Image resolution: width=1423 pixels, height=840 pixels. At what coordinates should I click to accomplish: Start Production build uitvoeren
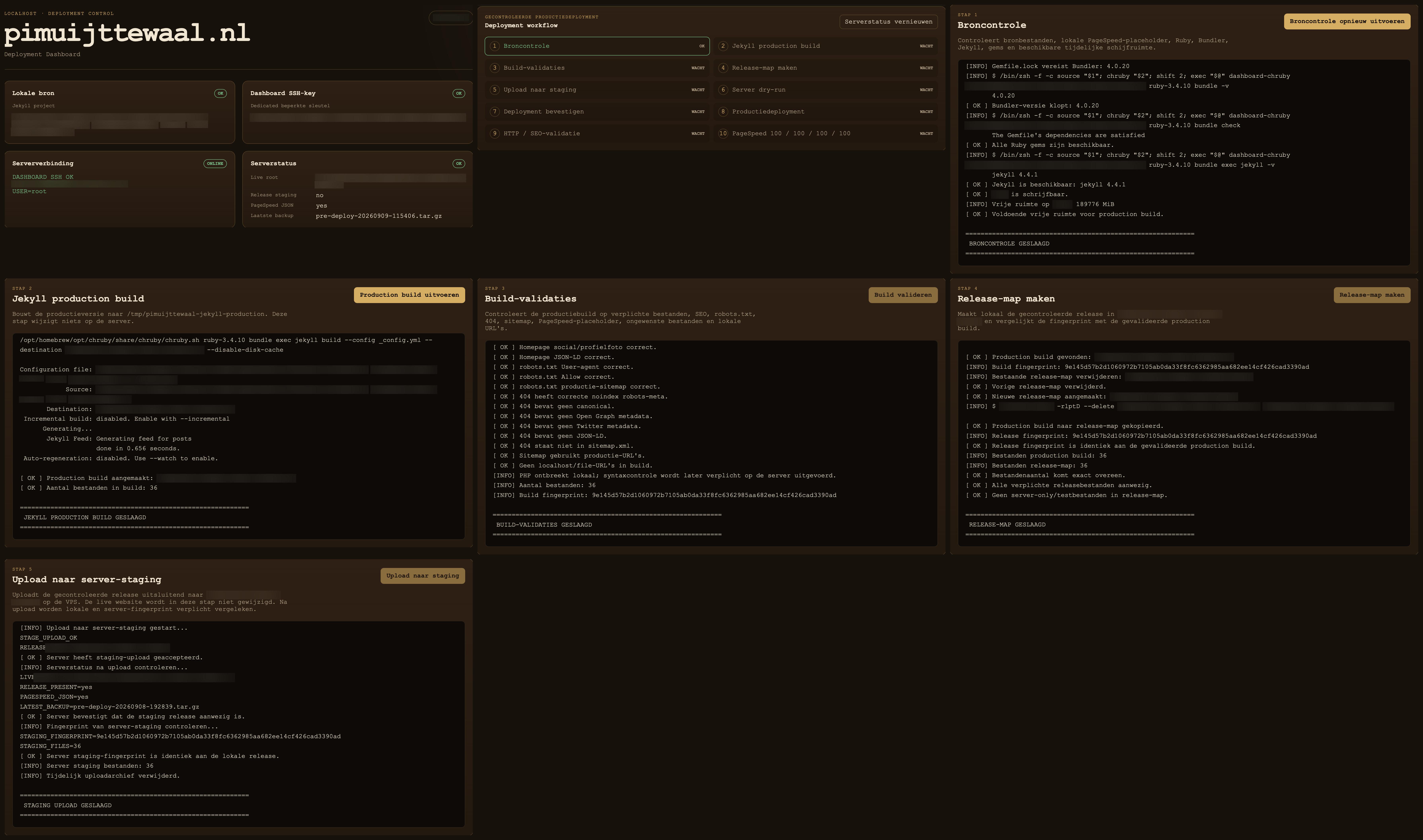pyautogui.click(x=409, y=295)
